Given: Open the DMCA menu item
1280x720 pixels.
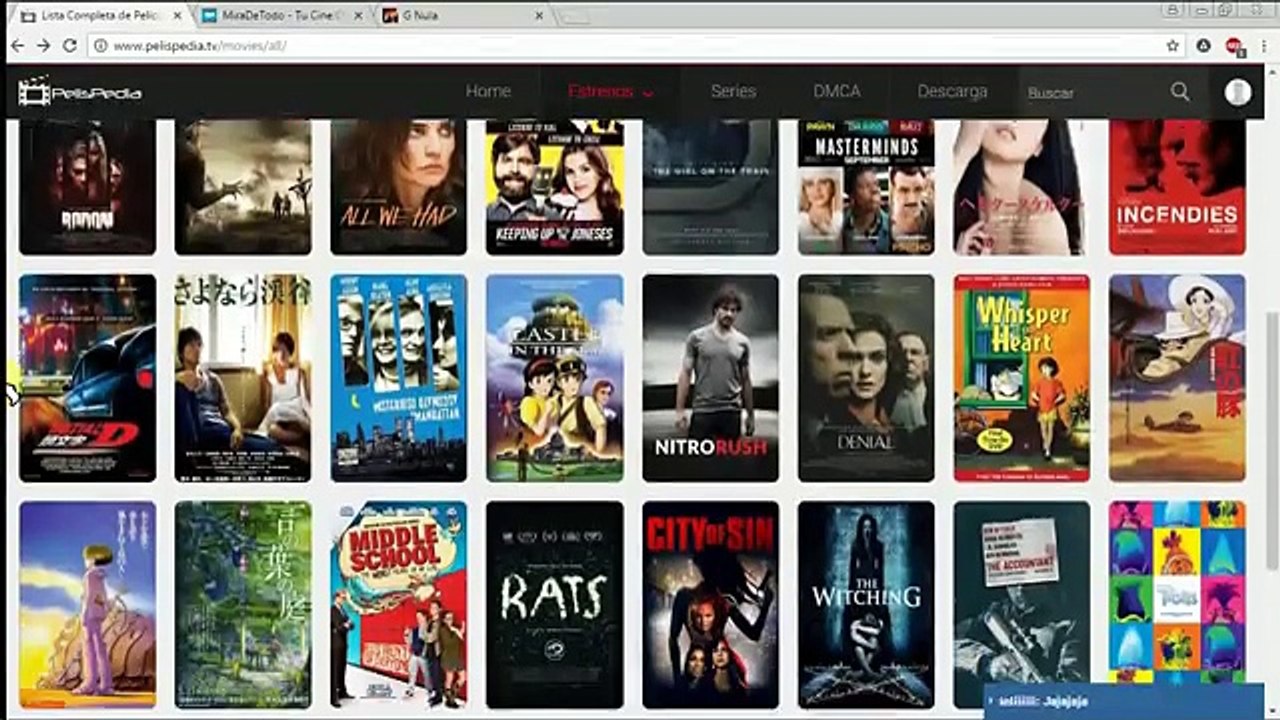Looking at the screenshot, I should (x=836, y=91).
